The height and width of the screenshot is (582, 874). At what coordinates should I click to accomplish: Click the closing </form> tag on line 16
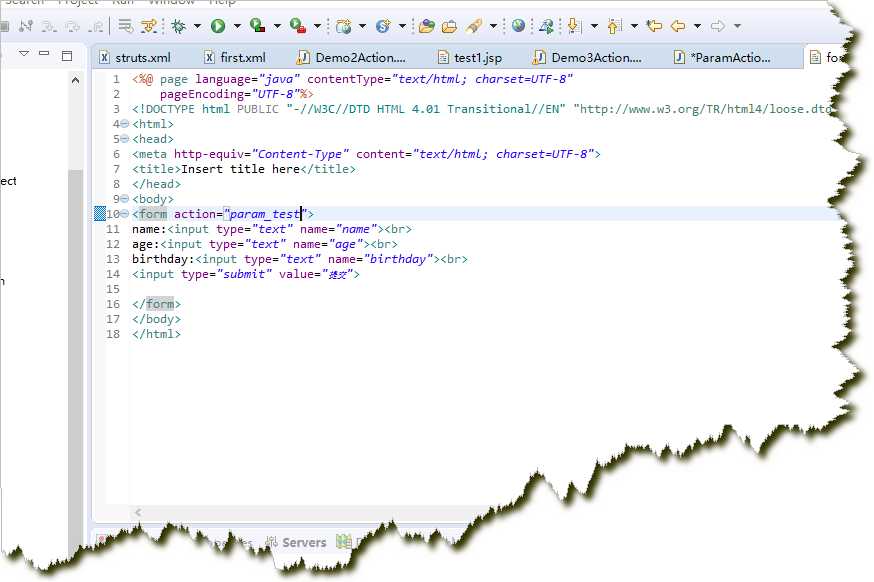point(157,304)
